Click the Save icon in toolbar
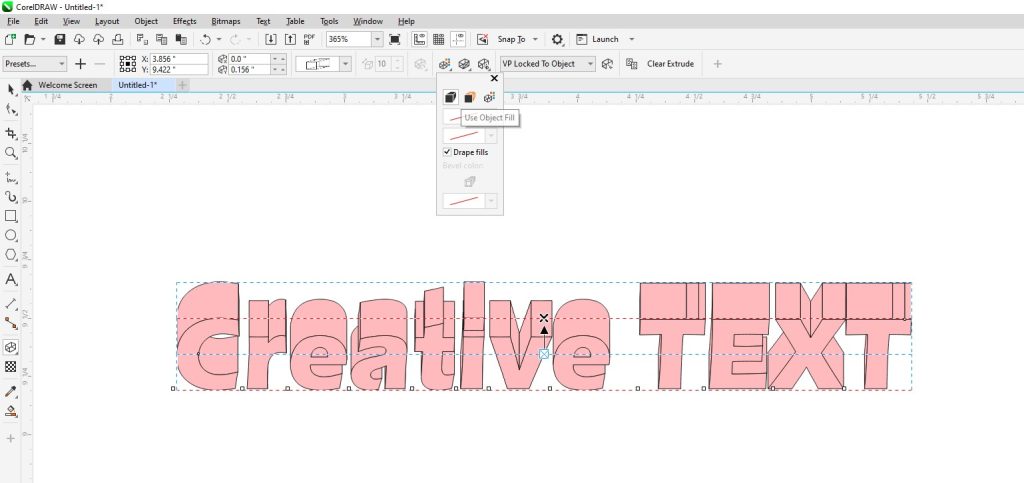The height and width of the screenshot is (483, 1024). point(60,39)
